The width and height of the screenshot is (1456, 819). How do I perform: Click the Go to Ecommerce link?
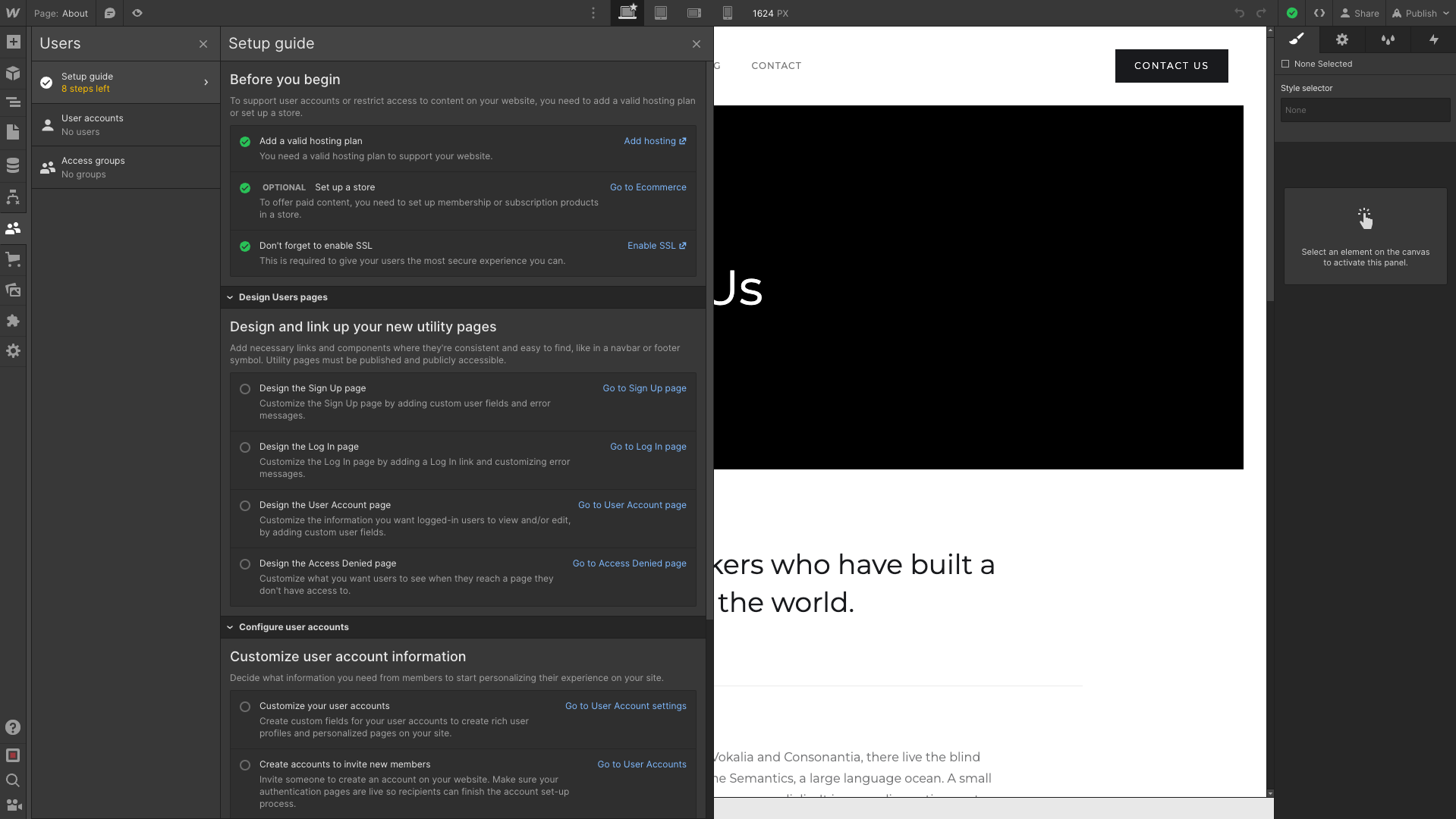(x=648, y=187)
